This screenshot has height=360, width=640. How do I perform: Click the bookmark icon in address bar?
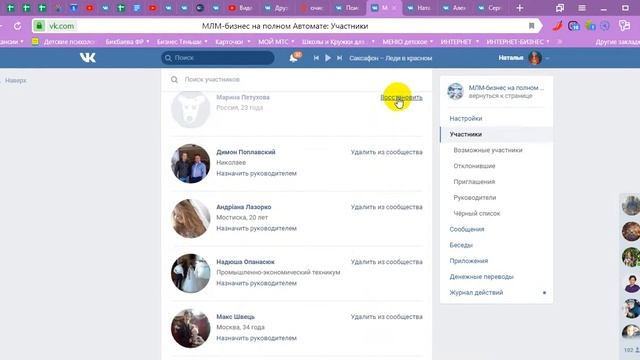(531, 26)
